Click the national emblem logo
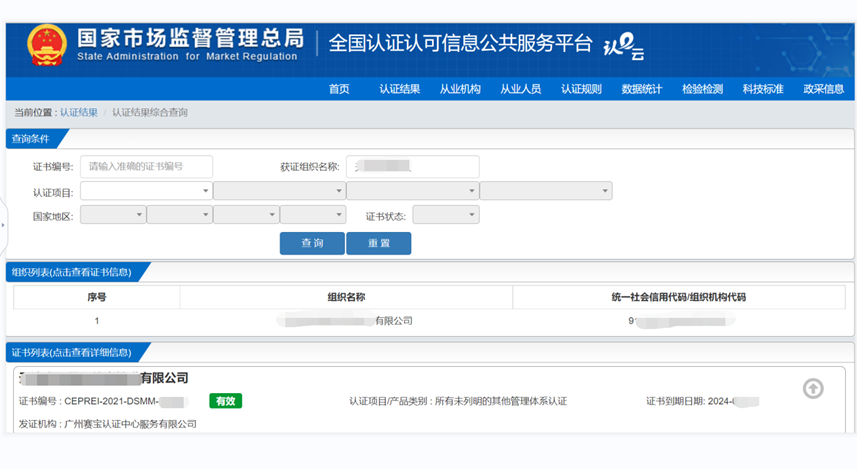The height and width of the screenshot is (469, 857). (x=45, y=46)
